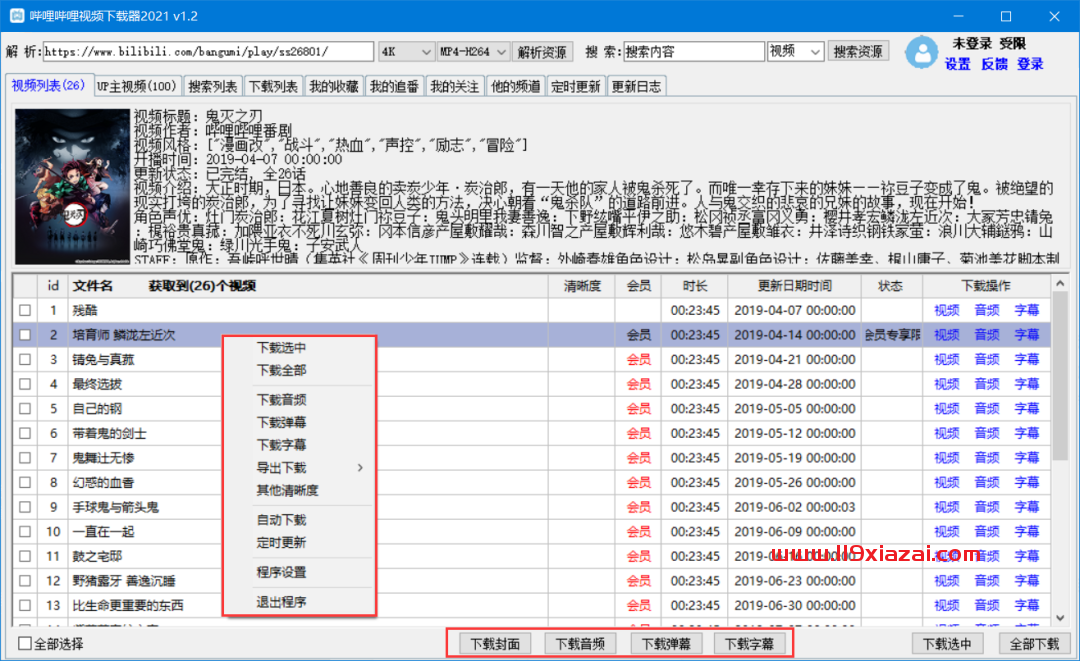Check the box for row 1 残酷
The image size is (1080, 661).
pyautogui.click(x=25, y=311)
